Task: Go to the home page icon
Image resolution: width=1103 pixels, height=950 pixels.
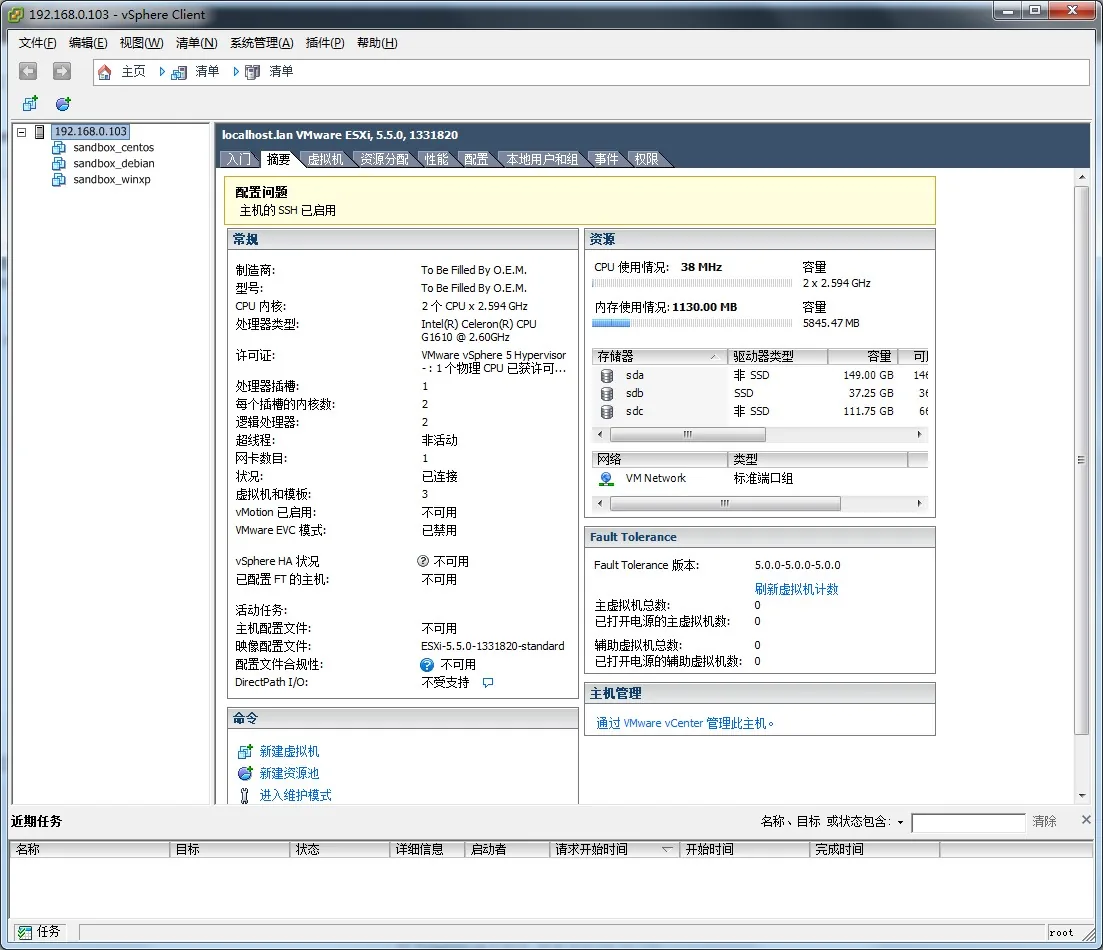Action: point(104,72)
